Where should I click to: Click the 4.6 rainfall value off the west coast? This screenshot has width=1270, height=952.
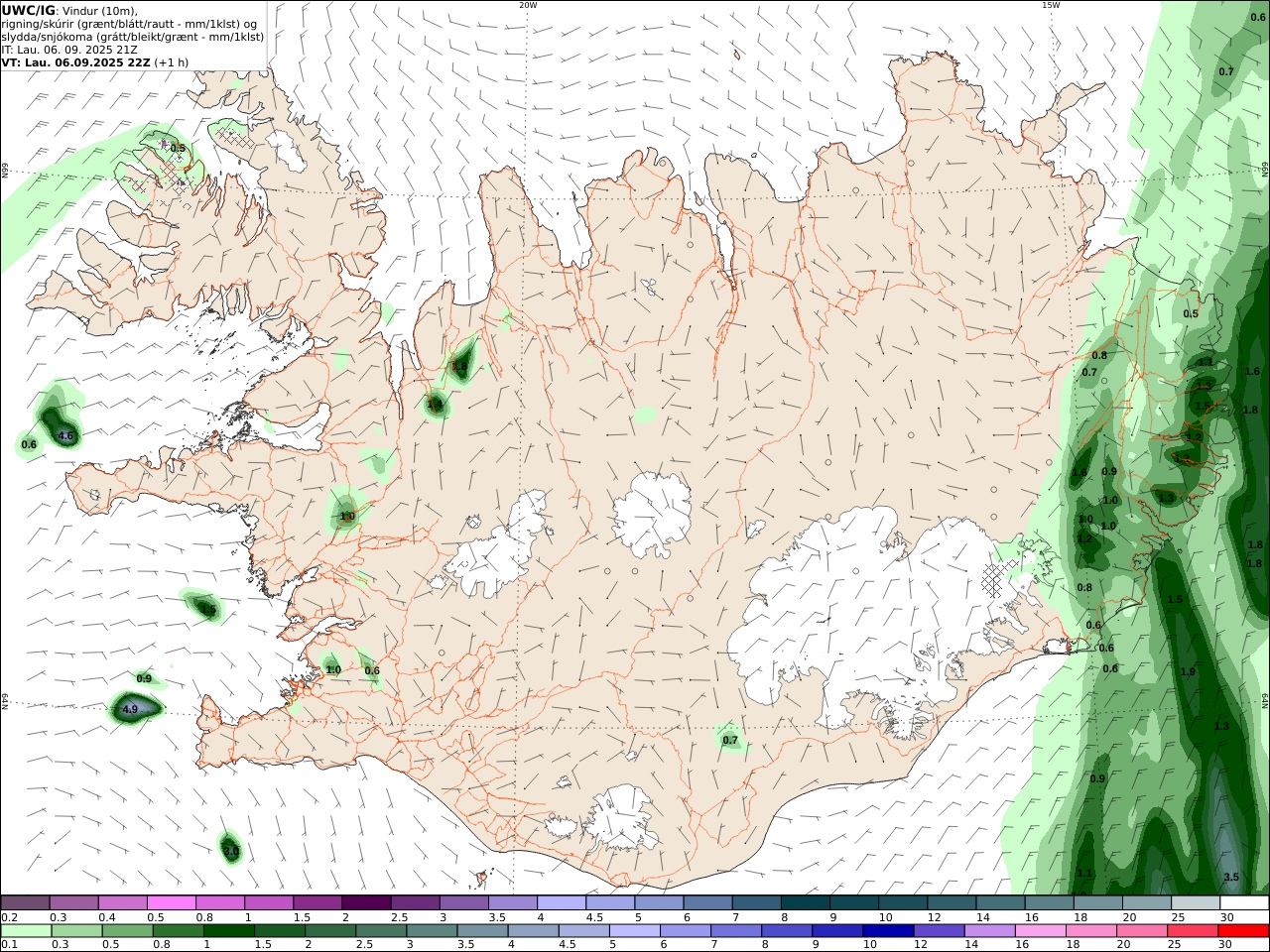pos(66,436)
